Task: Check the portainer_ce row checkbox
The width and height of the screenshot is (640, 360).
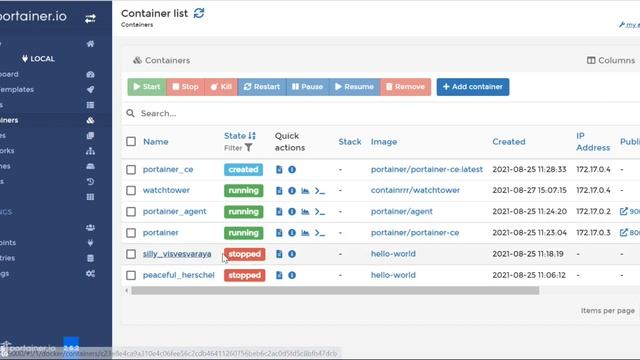Action: [131, 169]
